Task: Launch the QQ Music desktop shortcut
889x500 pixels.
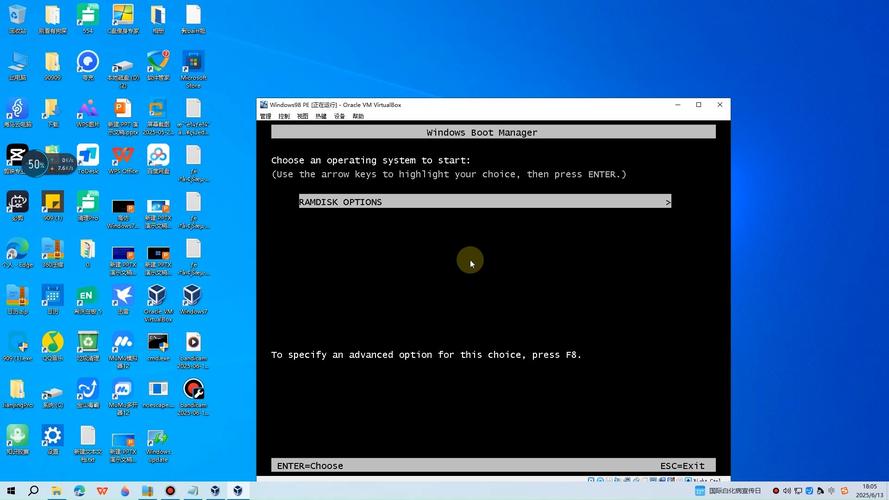Action: [53, 346]
